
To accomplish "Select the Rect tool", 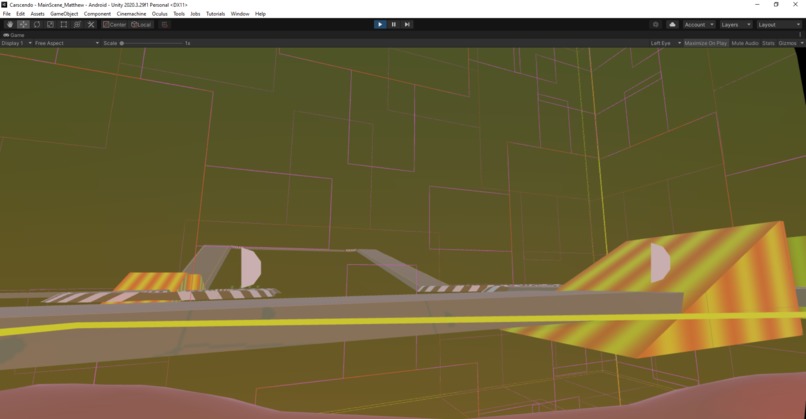I will point(64,25).
